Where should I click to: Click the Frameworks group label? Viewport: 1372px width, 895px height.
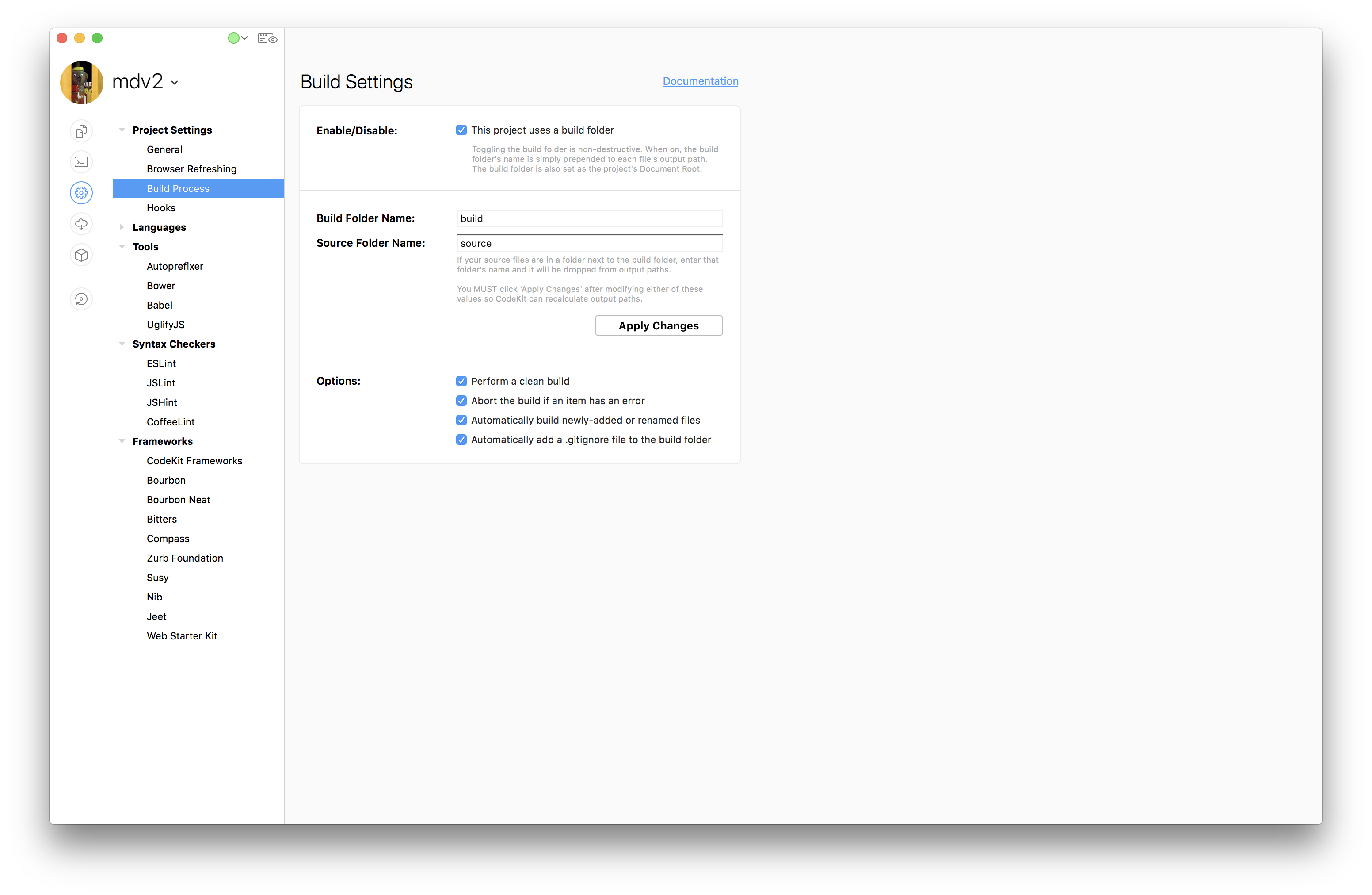pyautogui.click(x=163, y=441)
